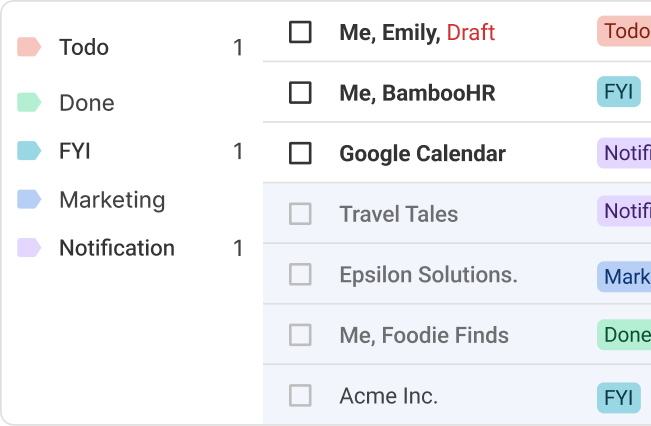Screen dimensions: 651x426
Task: Open the Google Calendar email
Action: tap(422, 153)
